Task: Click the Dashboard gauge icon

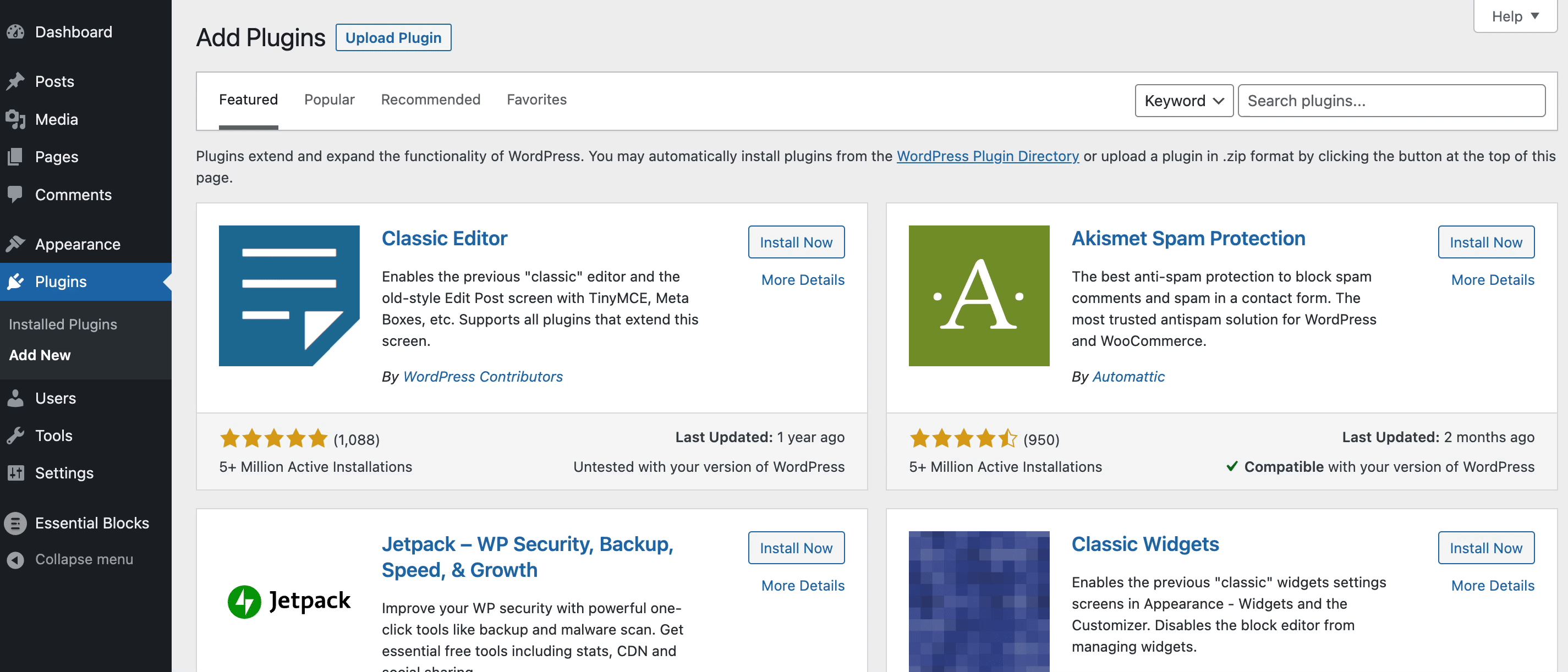Action: pyautogui.click(x=16, y=32)
